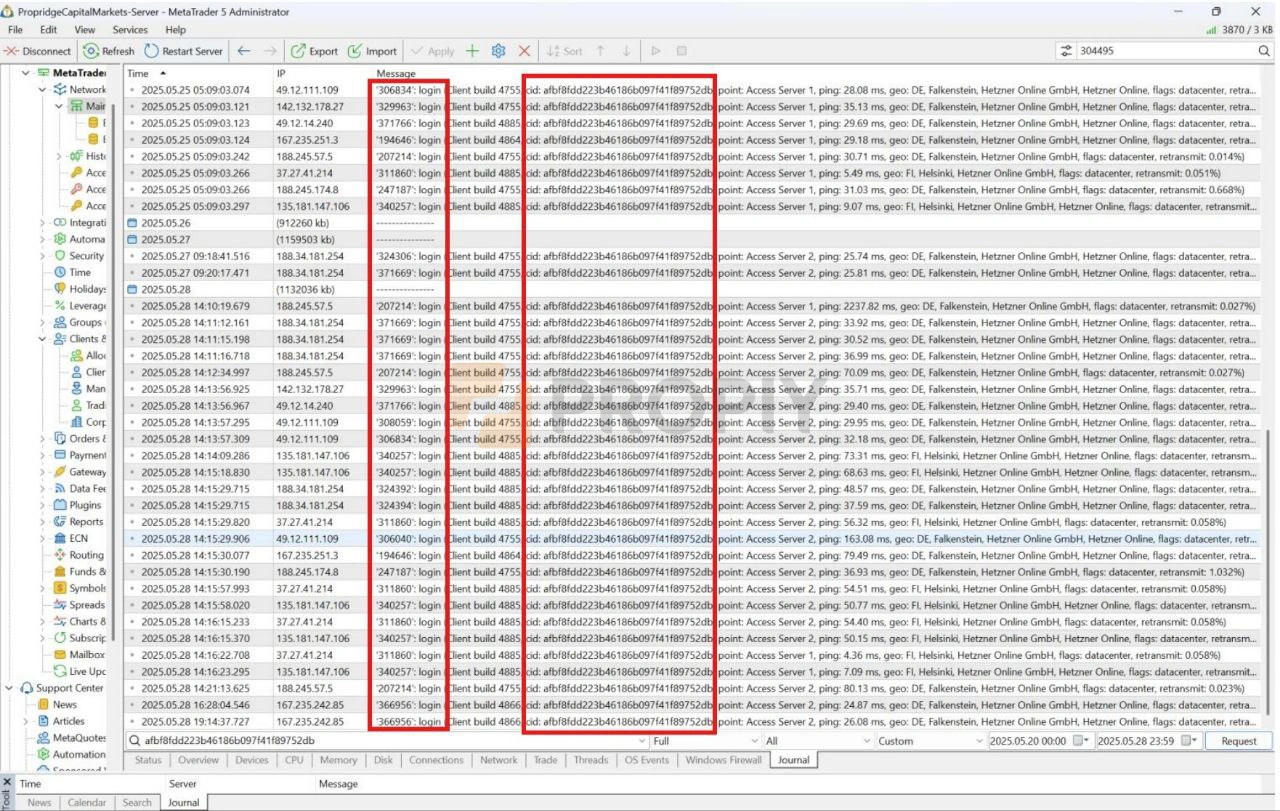This screenshot has height=811, width=1280.
Task: Click the green plus Add icon
Action: click(472, 51)
